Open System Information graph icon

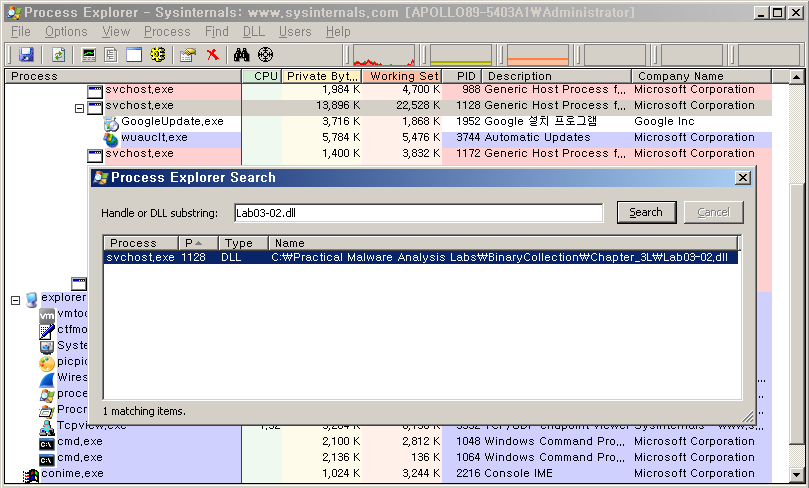90,55
